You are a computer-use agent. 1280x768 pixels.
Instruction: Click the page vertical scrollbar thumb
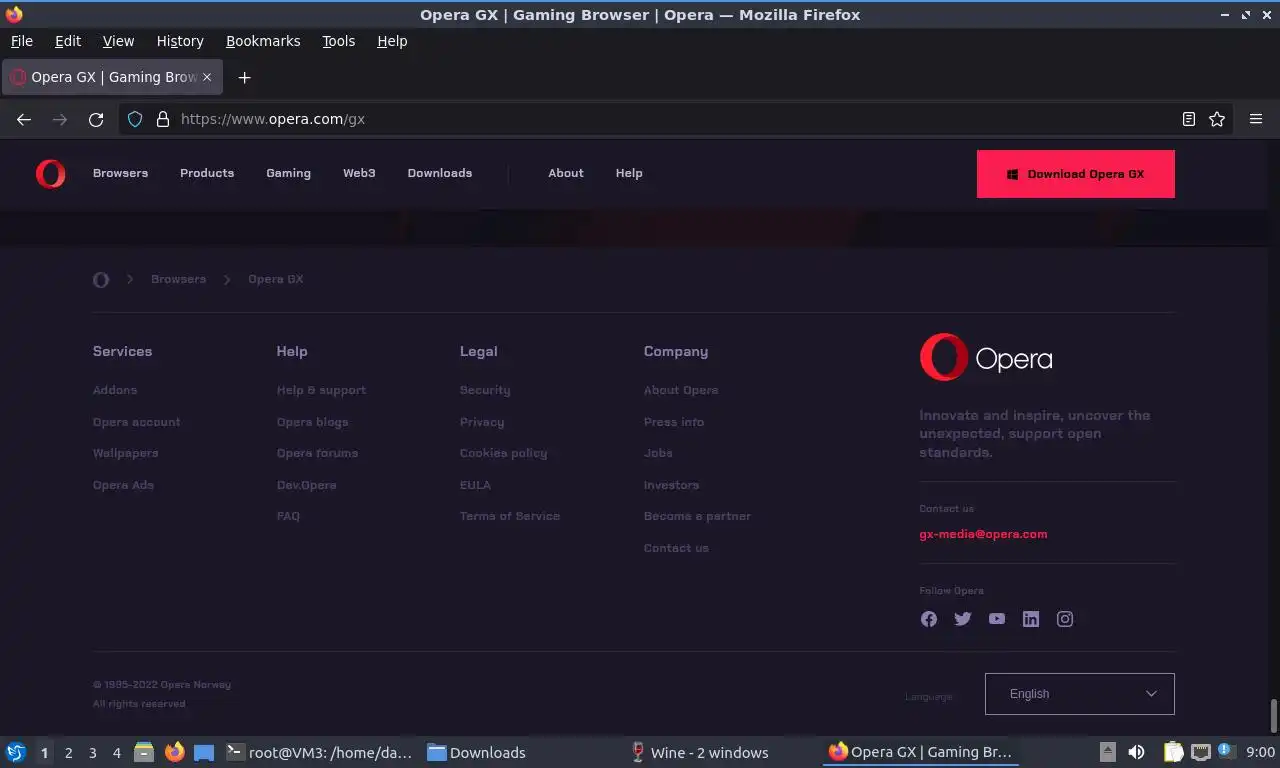(1274, 716)
